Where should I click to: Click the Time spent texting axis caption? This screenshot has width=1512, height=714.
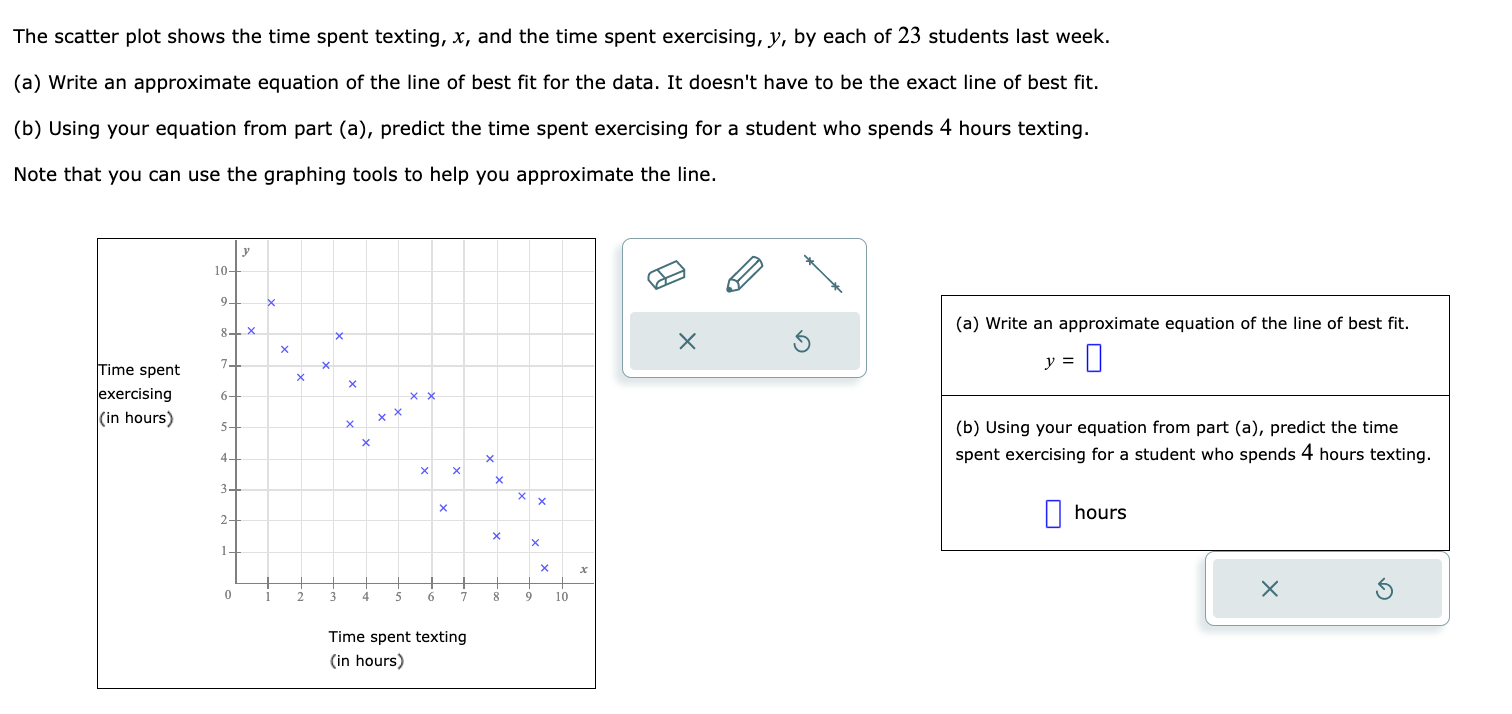coord(398,636)
